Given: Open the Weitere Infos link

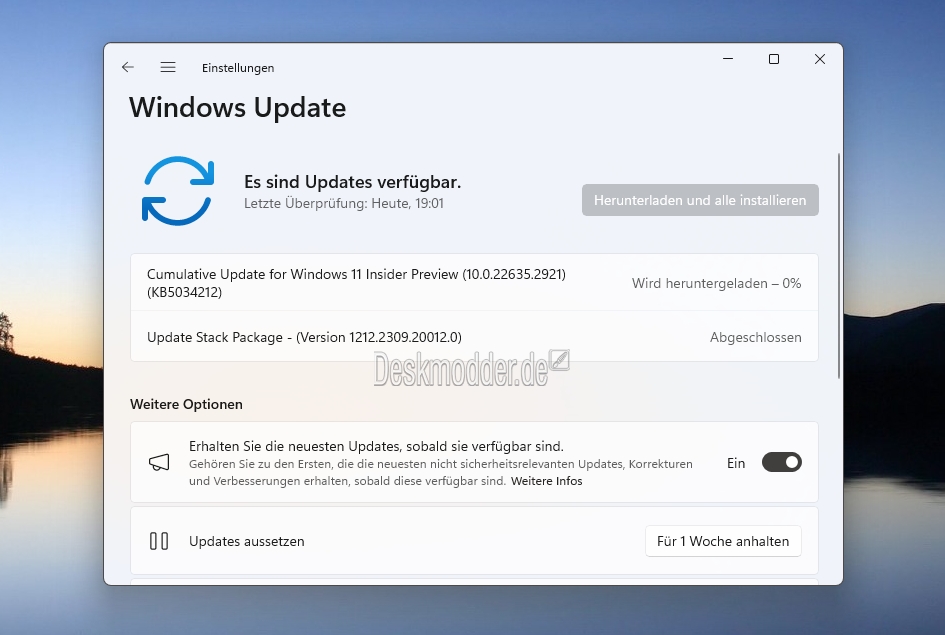Looking at the screenshot, I should [x=547, y=481].
